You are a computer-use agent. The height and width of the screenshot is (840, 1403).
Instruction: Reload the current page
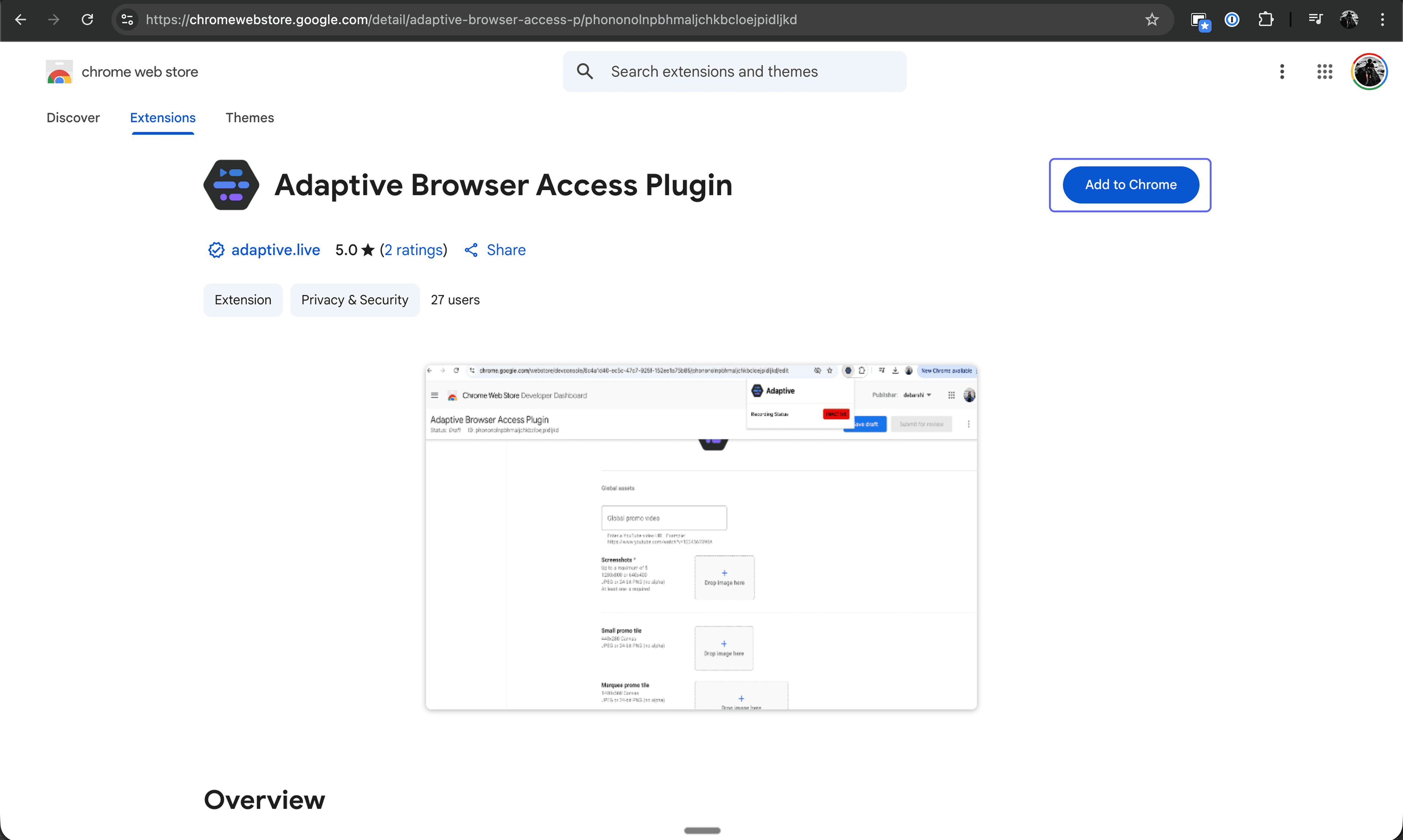(x=87, y=20)
